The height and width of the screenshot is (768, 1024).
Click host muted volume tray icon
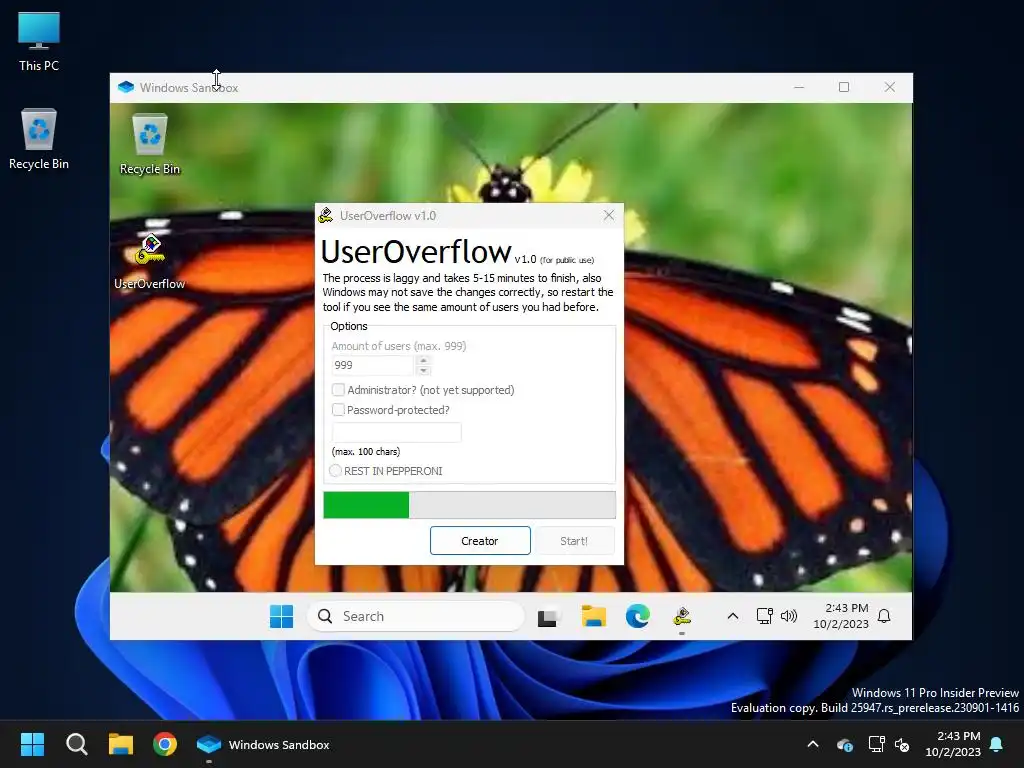tap(903, 744)
